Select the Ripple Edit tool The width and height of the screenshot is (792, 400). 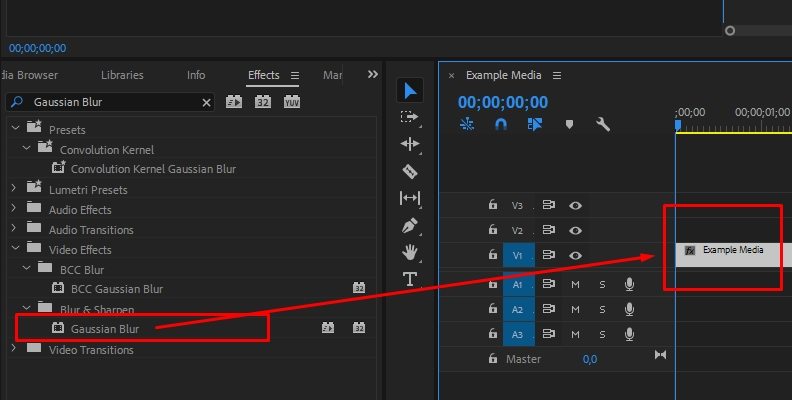pos(410,144)
